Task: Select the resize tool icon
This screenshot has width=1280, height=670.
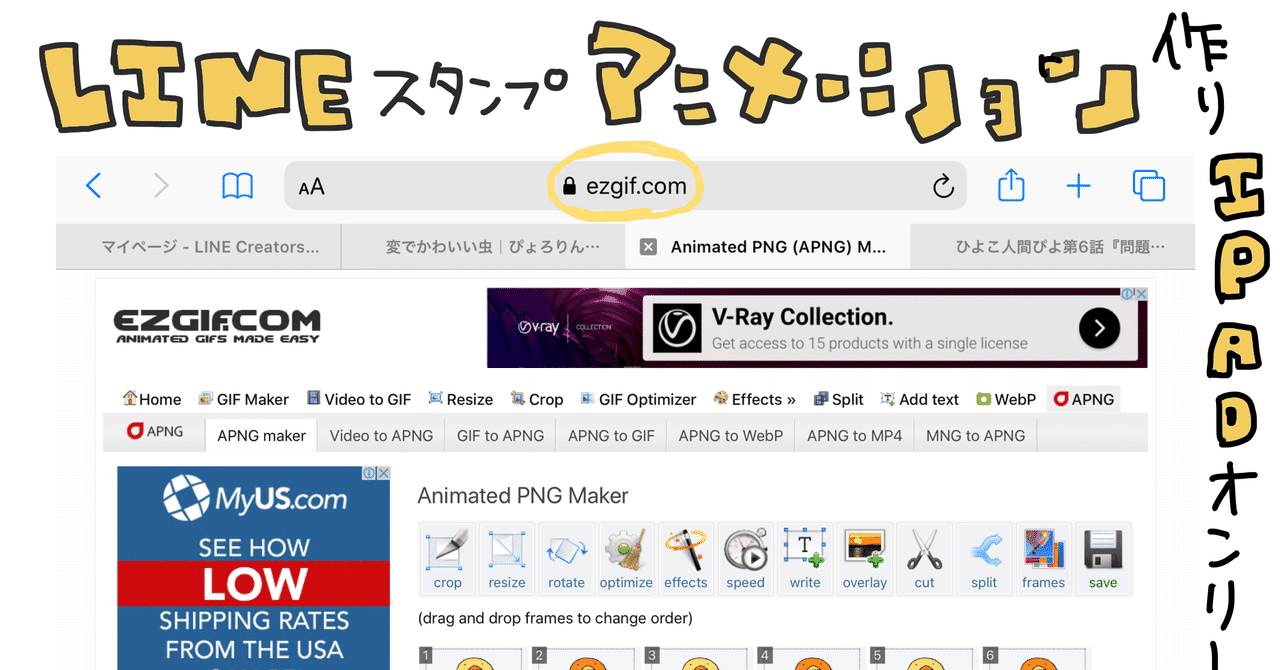Action: click(507, 558)
